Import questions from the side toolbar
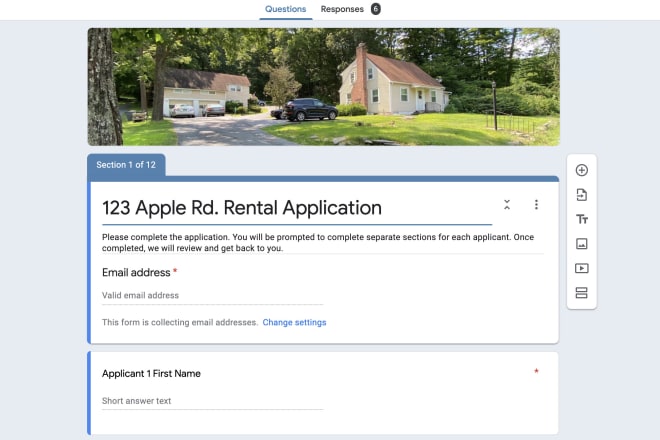Viewport: 660px width, 440px height. click(x=582, y=195)
